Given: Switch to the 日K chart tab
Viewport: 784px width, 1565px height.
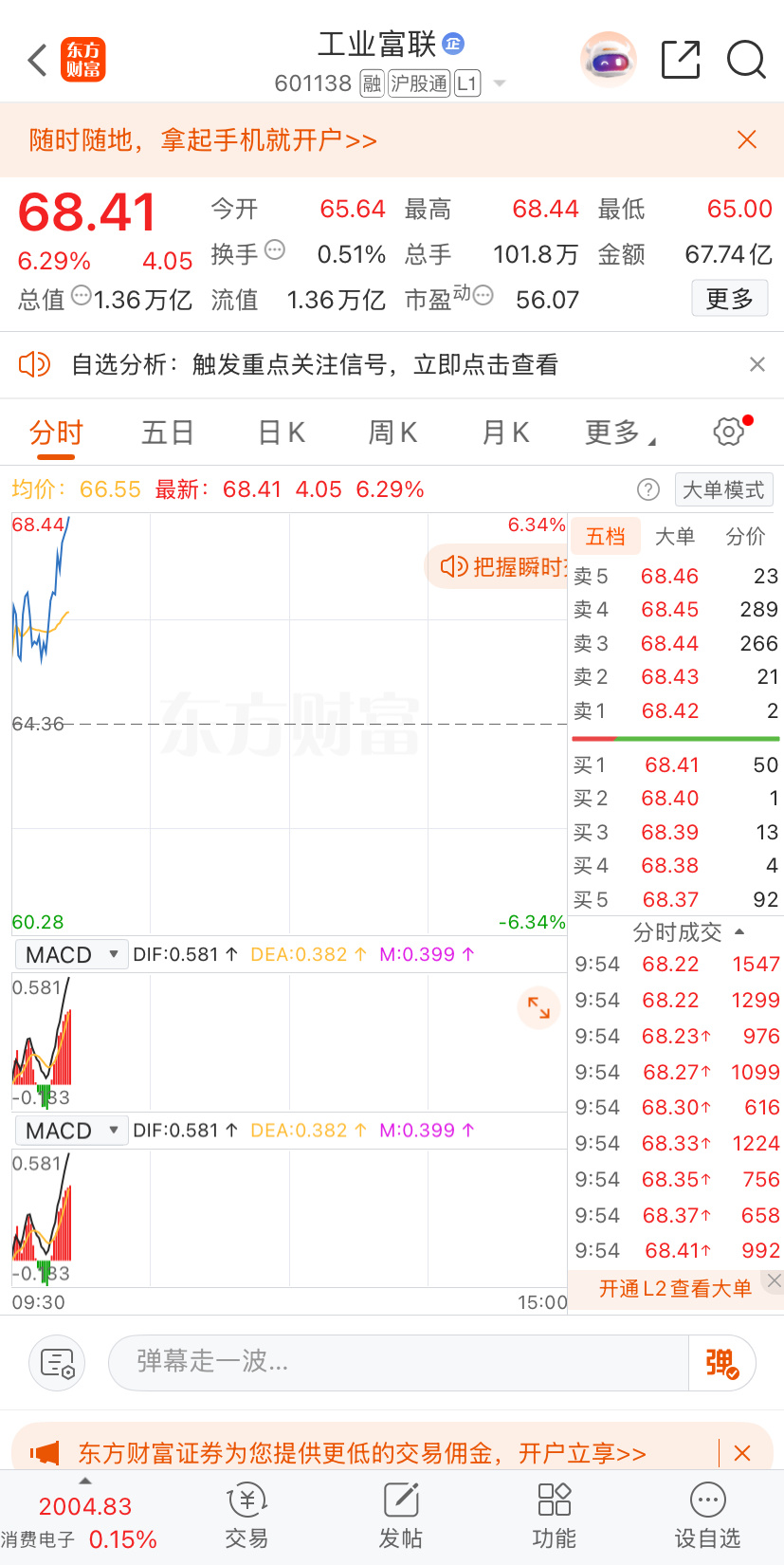Looking at the screenshot, I should click(282, 433).
